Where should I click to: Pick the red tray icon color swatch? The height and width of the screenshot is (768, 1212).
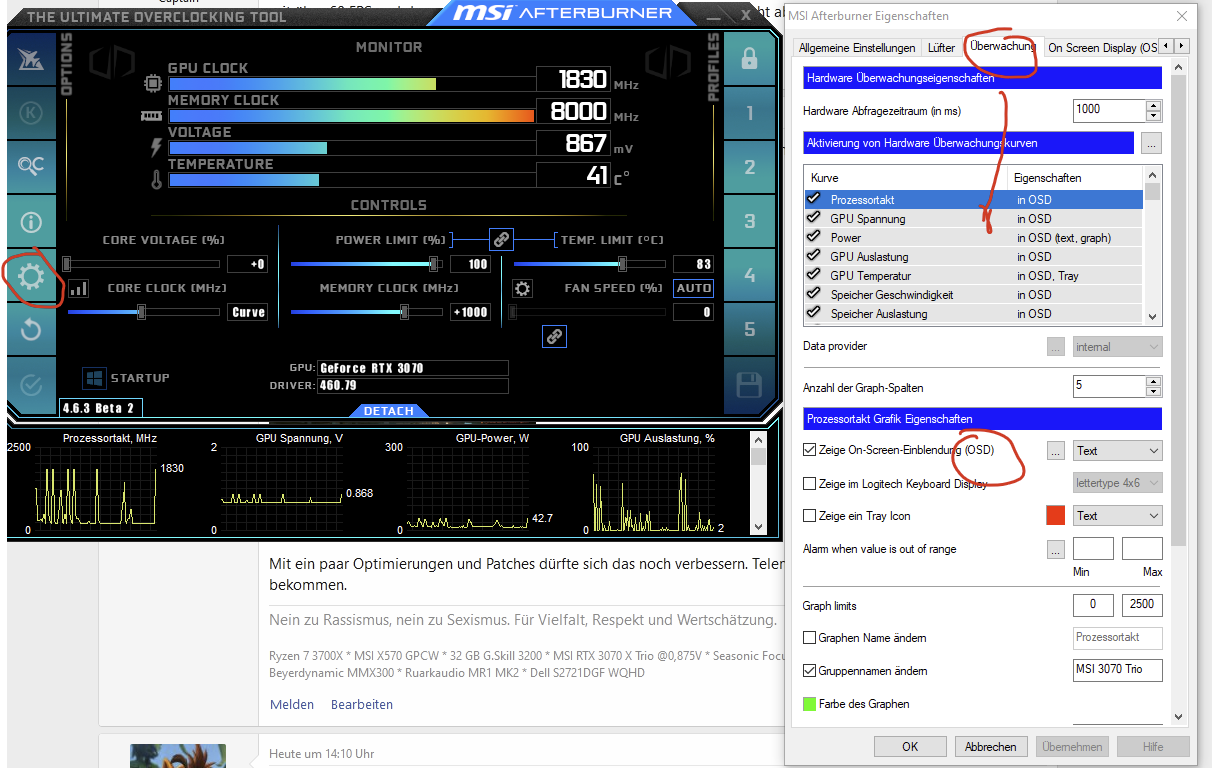(1055, 516)
